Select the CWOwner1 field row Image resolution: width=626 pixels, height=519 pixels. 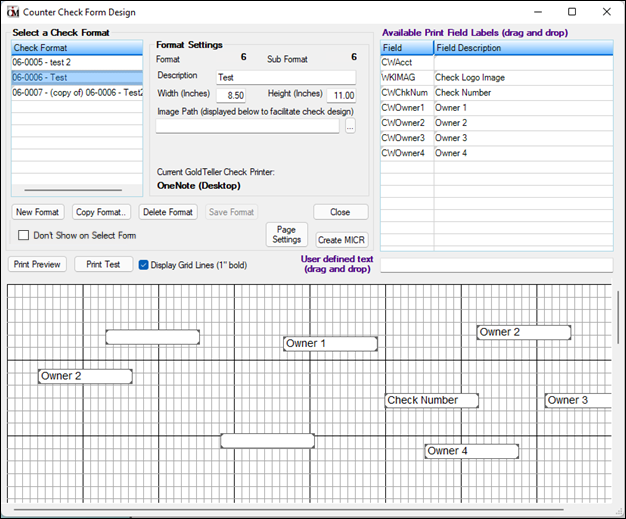tap(497, 108)
